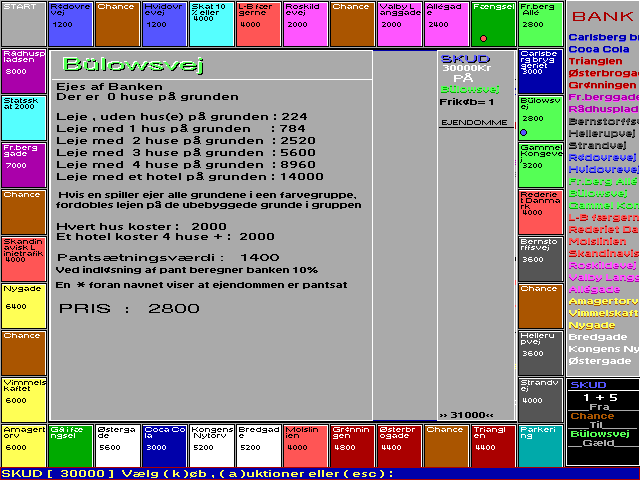The width and height of the screenshot is (640, 480).
Task: Click Carlsberg in the BANK list
Action: (603, 37)
